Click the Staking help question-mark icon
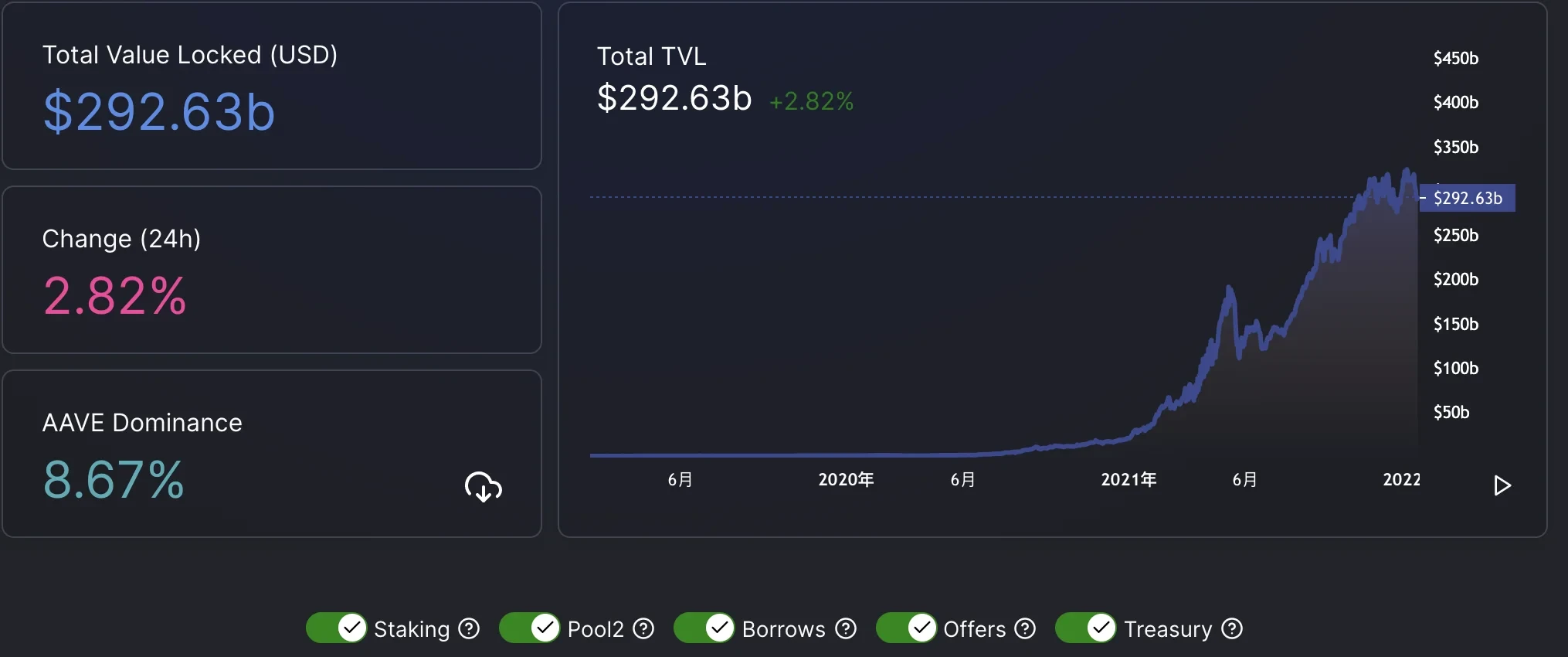Viewport: 1568px width, 657px height. pos(469,629)
